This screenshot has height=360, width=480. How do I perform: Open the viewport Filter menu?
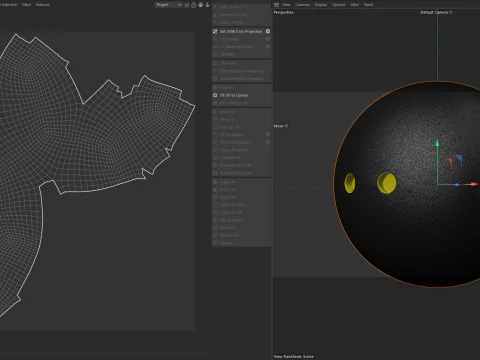[355, 5]
